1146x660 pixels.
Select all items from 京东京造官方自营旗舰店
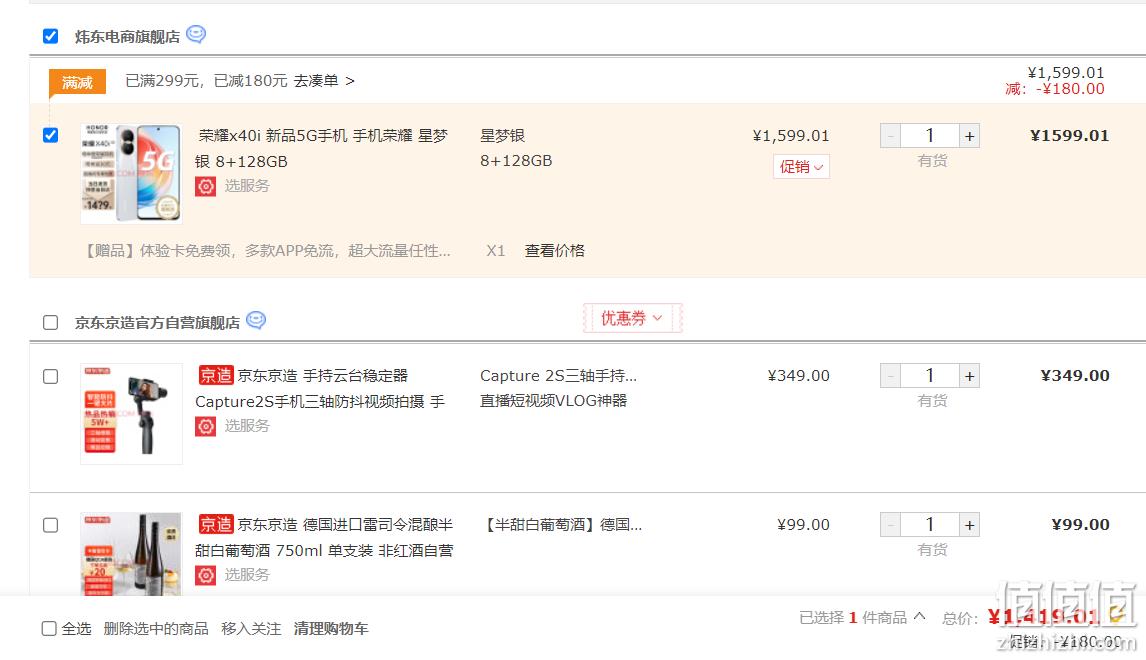[50, 322]
